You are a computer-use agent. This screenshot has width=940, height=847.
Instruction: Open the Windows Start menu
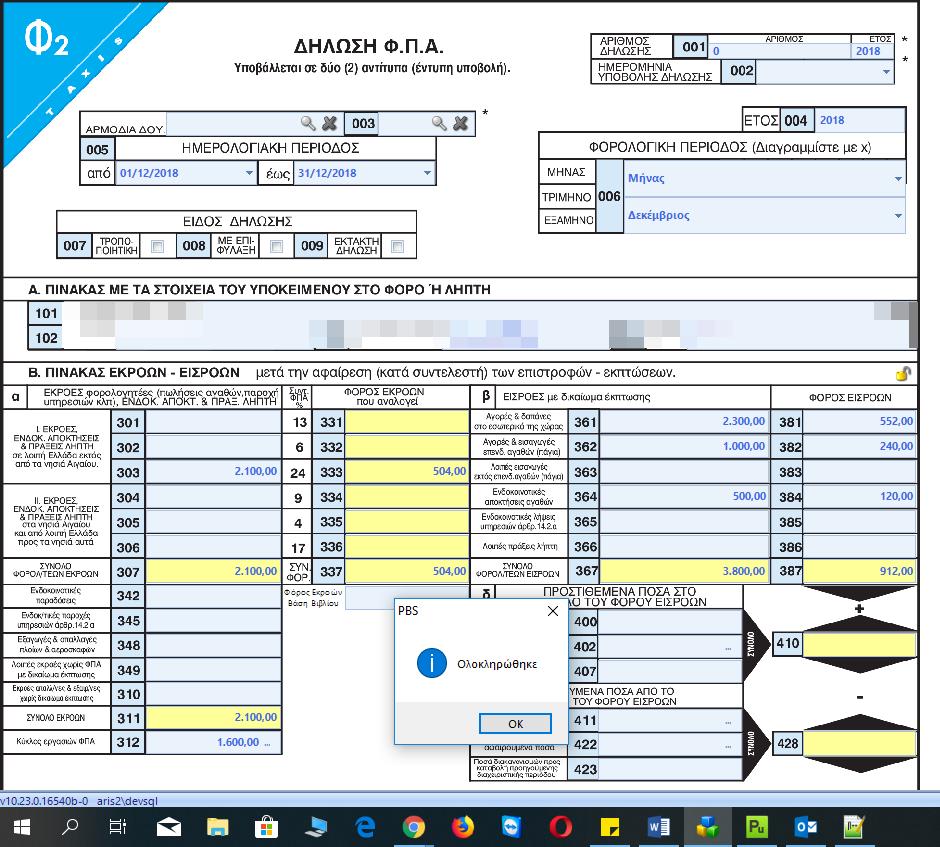tap(22, 828)
